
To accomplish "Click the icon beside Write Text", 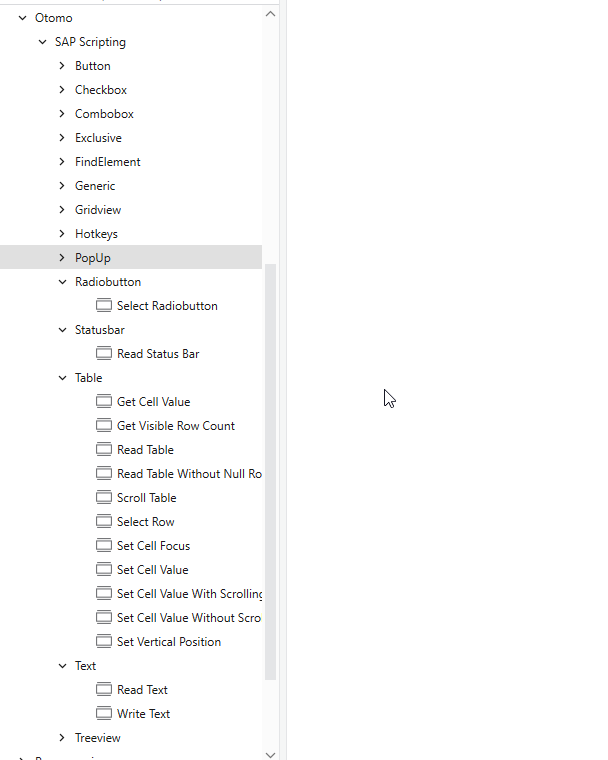I will [x=104, y=714].
